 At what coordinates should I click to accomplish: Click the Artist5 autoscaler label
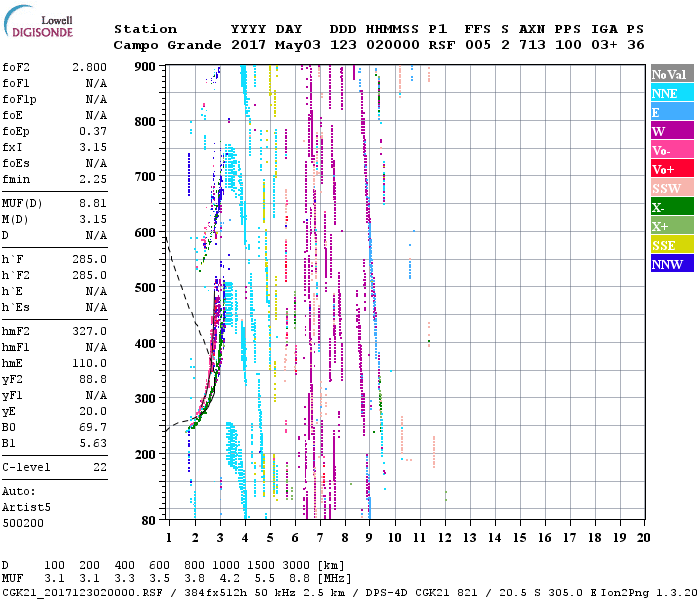pyautogui.click(x=26, y=508)
